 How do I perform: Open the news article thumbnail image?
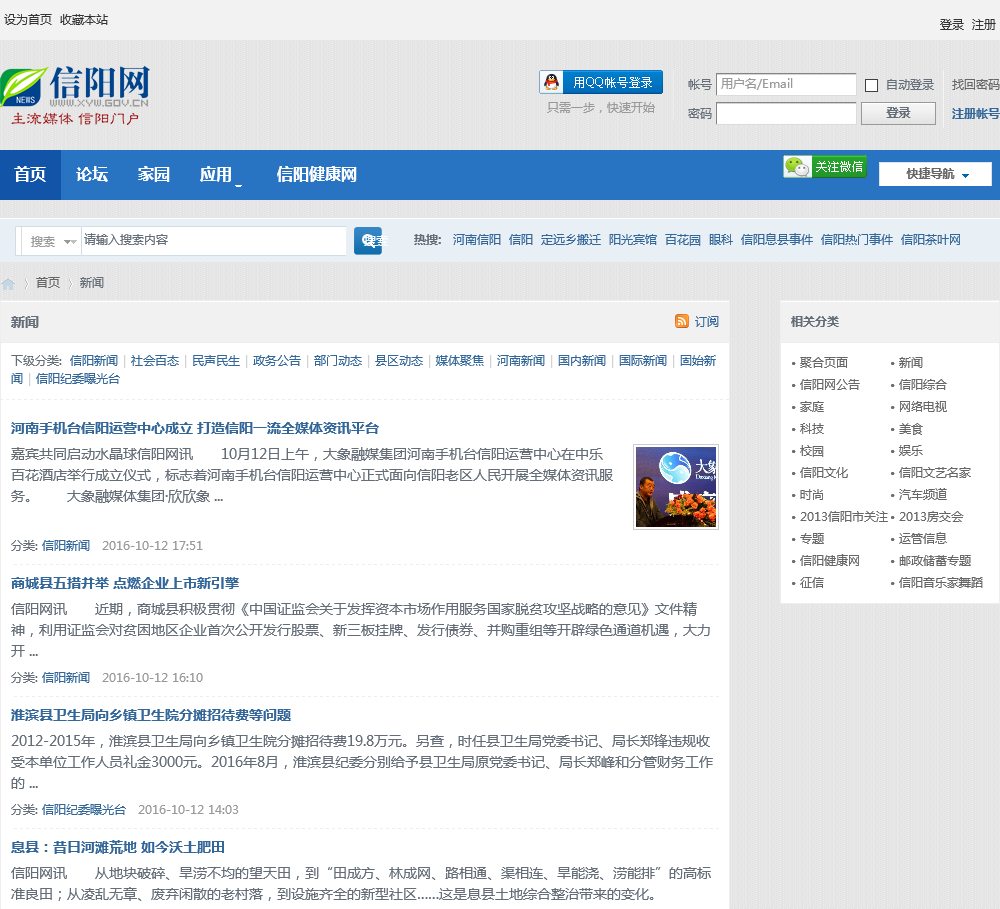point(676,487)
